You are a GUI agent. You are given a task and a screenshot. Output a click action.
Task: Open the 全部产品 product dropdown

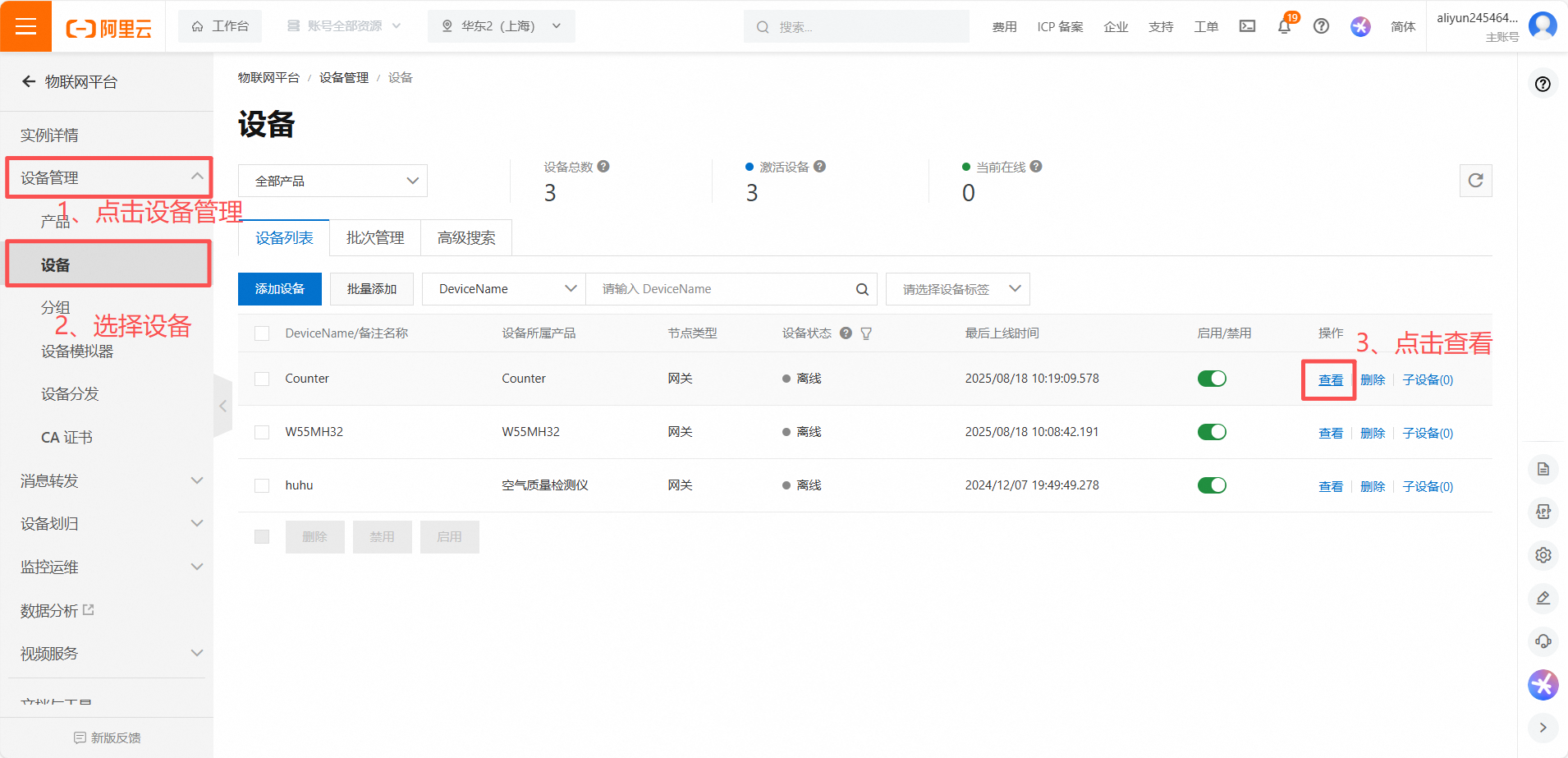[x=332, y=181]
